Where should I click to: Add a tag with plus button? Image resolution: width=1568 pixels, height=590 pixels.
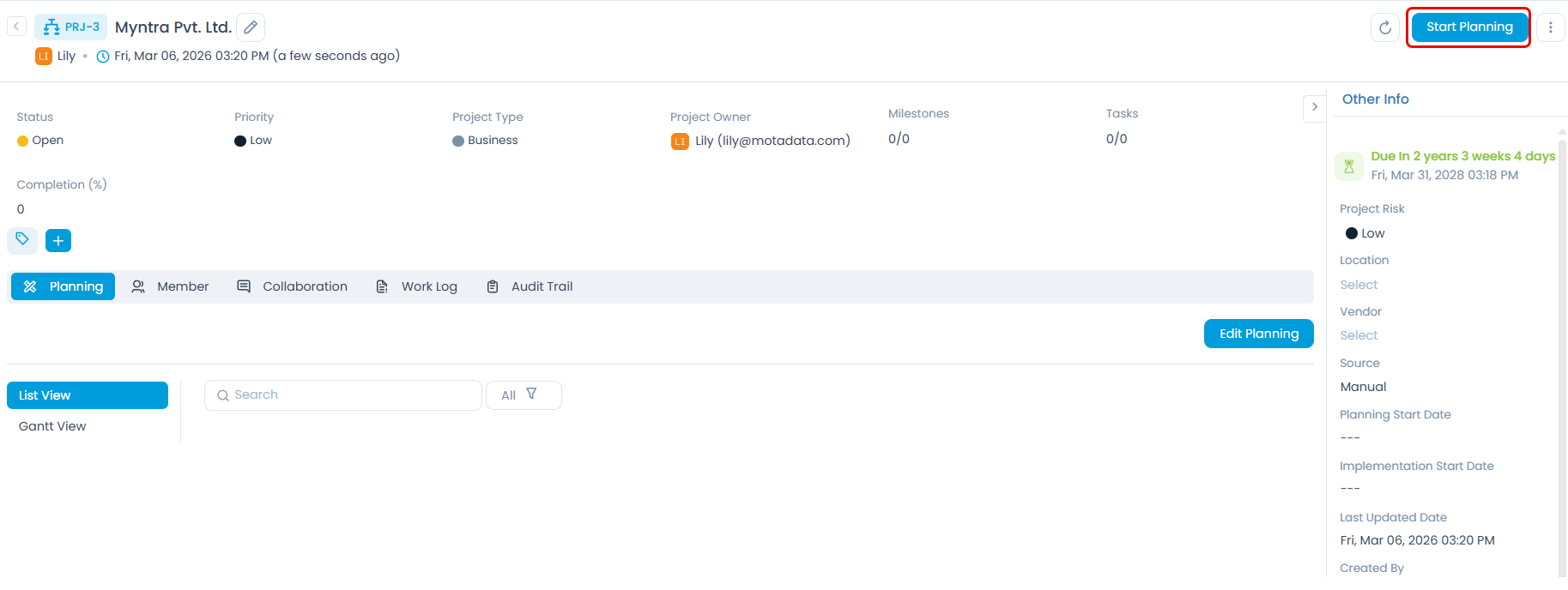pyautogui.click(x=58, y=241)
